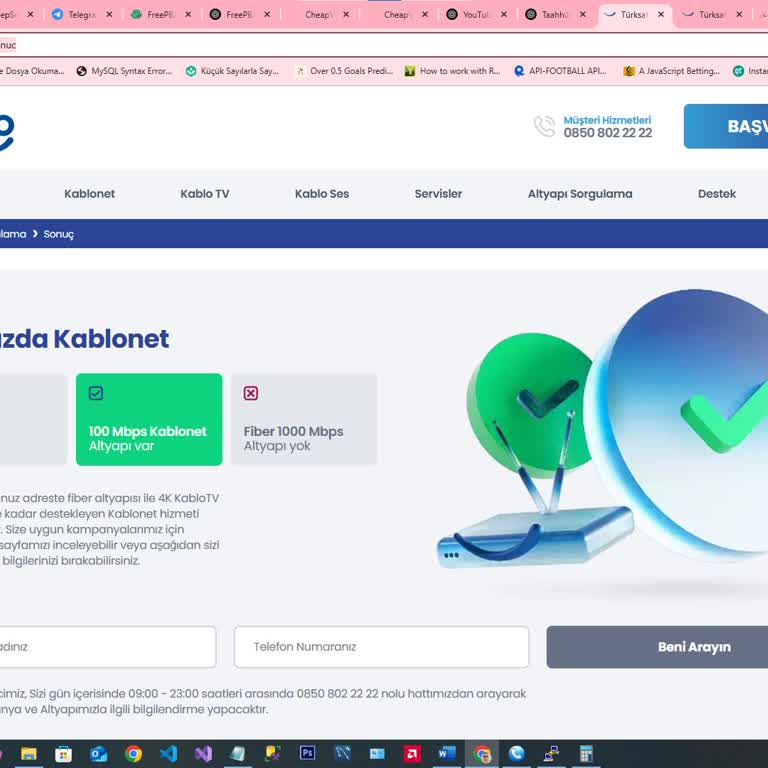This screenshot has width=768, height=768.
Task: Open the How to work with R bookmark
Action: (453, 71)
